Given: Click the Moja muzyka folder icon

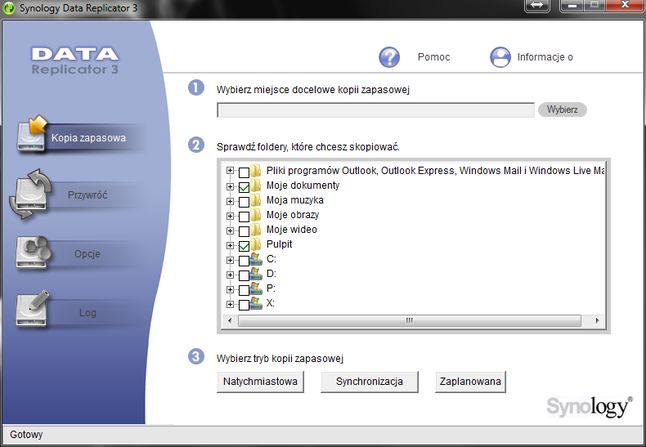Looking at the screenshot, I should tap(256, 201).
